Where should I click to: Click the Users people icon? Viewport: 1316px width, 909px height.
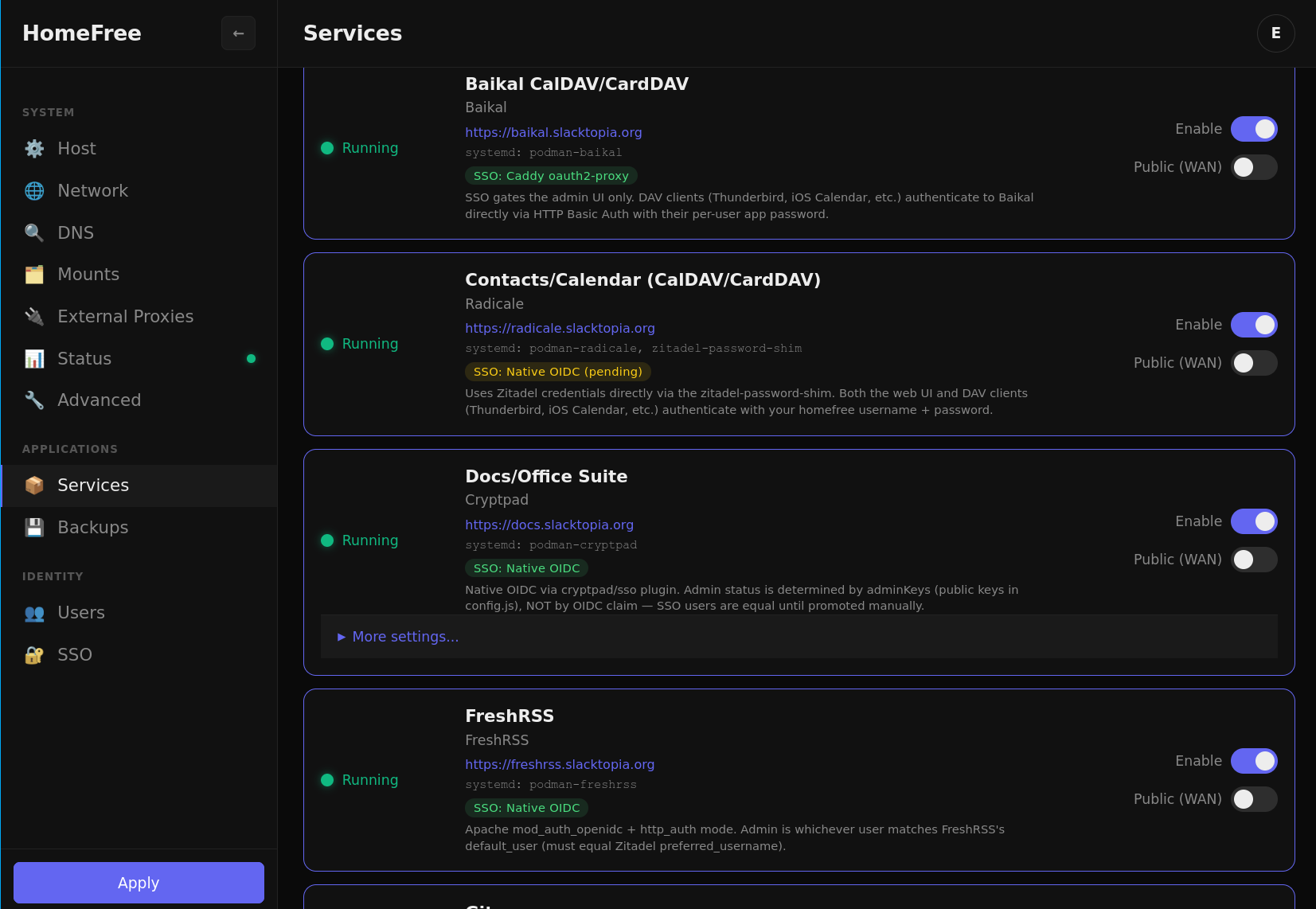coord(34,613)
